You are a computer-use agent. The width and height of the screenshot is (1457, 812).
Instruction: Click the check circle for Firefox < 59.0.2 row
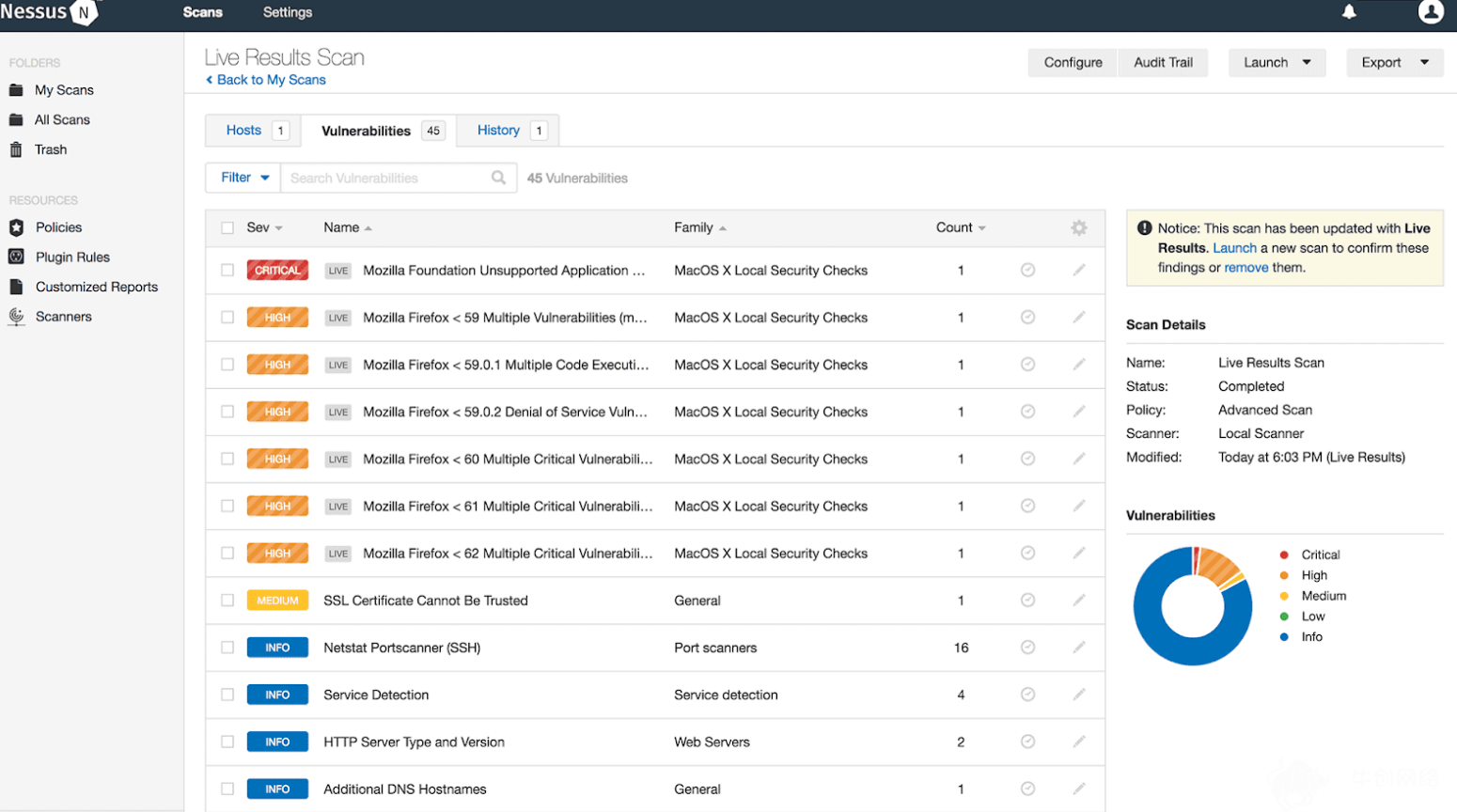(x=1027, y=411)
